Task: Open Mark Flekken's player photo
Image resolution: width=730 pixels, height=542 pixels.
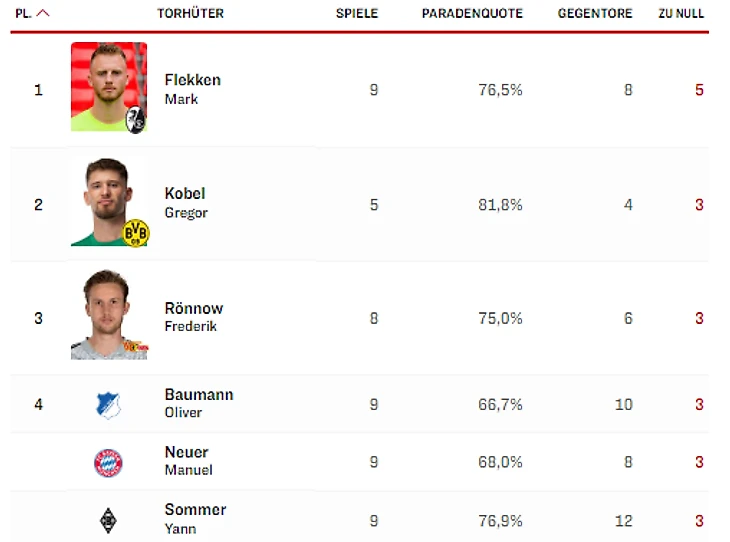Action: 105,85
